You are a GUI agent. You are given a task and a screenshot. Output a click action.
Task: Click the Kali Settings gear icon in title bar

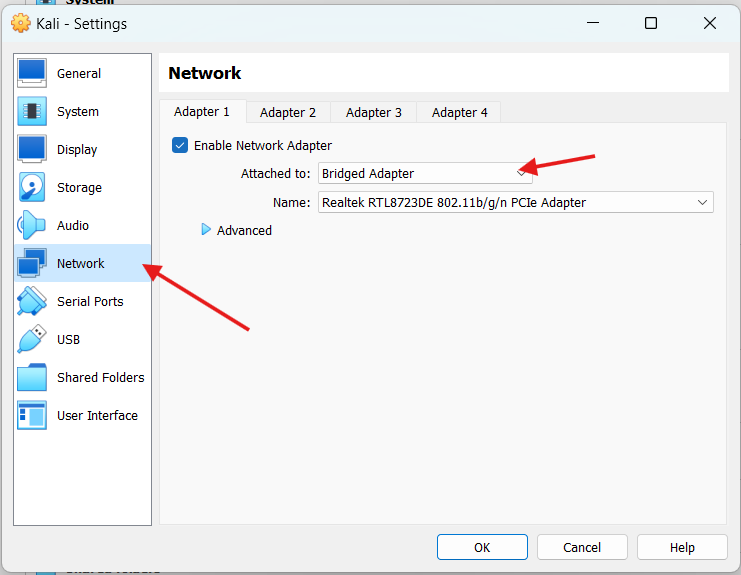click(21, 23)
